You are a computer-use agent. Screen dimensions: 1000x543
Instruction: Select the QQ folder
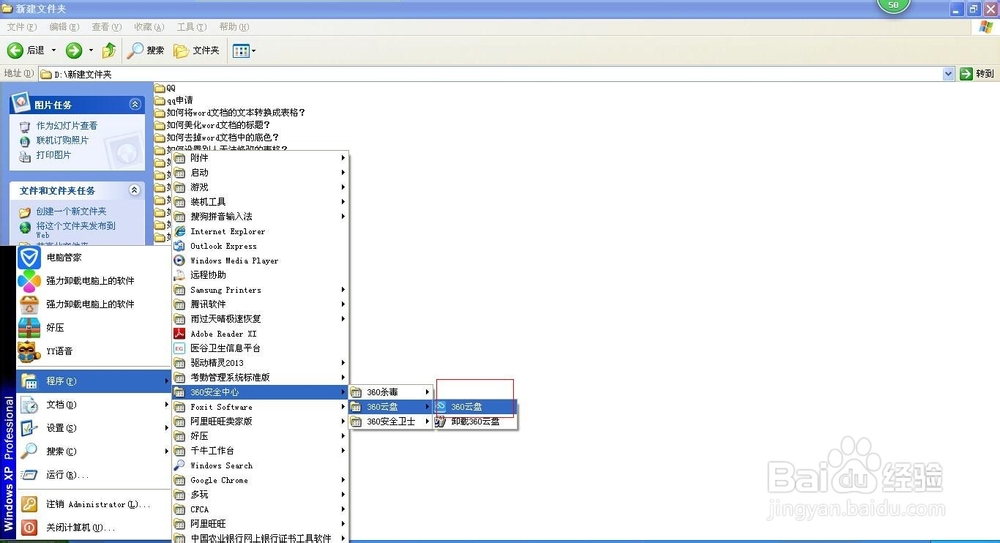point(165,88)
